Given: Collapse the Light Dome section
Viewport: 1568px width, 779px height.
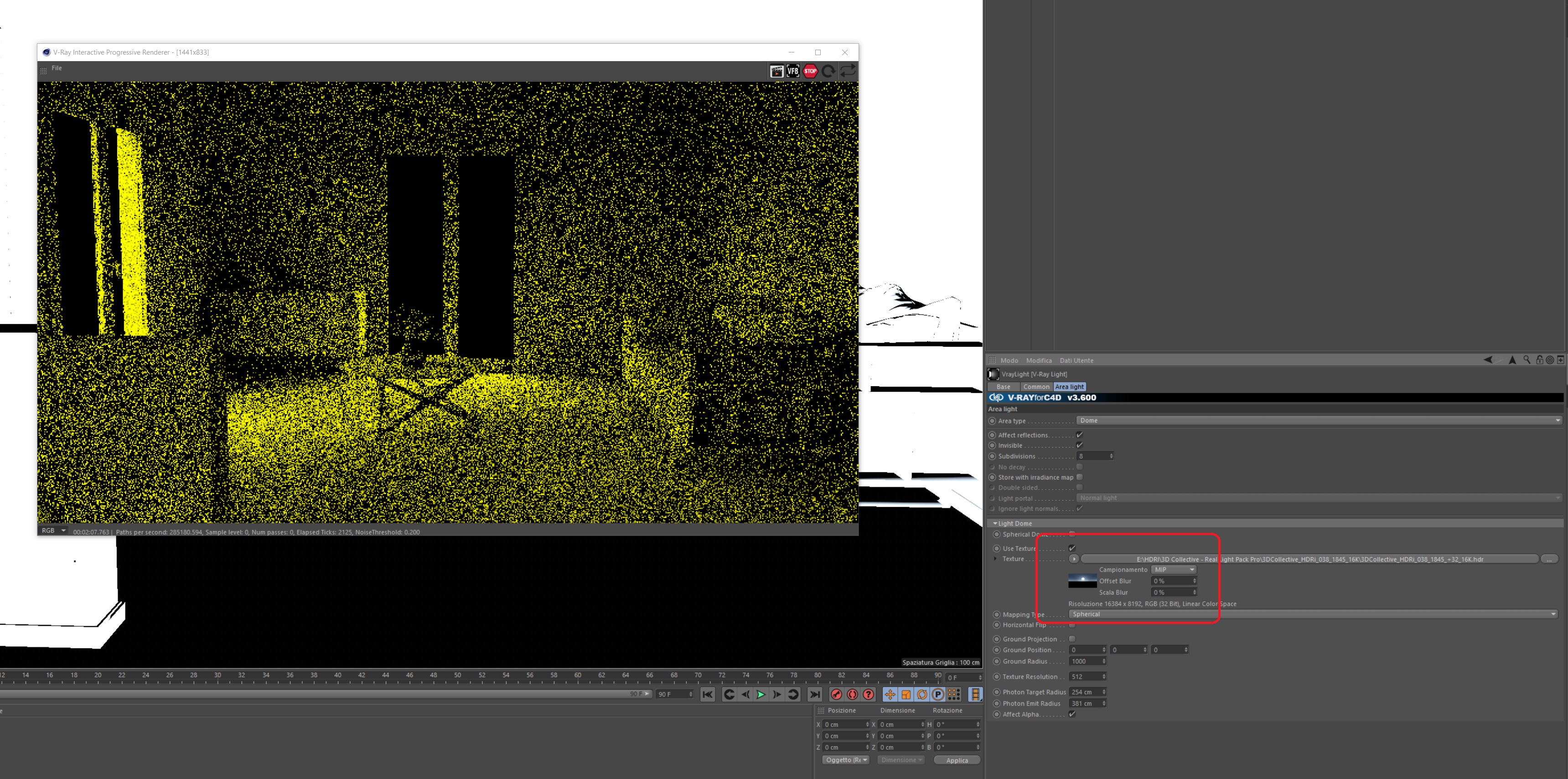Looking at the screenshot, I should click(x=995, y=523).
